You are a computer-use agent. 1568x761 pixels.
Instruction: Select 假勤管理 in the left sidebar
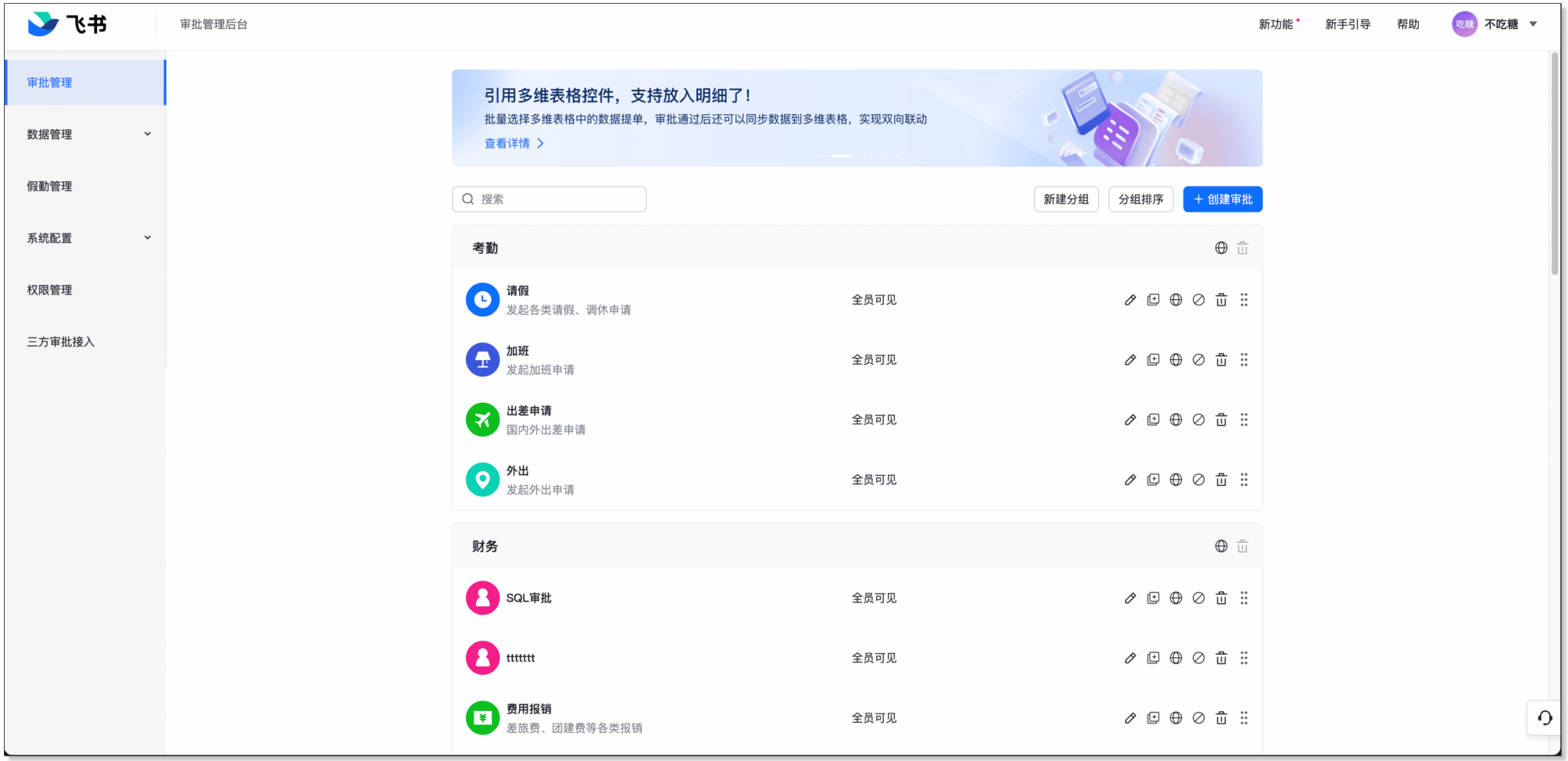pyautogui.click(x=50, y=187)
